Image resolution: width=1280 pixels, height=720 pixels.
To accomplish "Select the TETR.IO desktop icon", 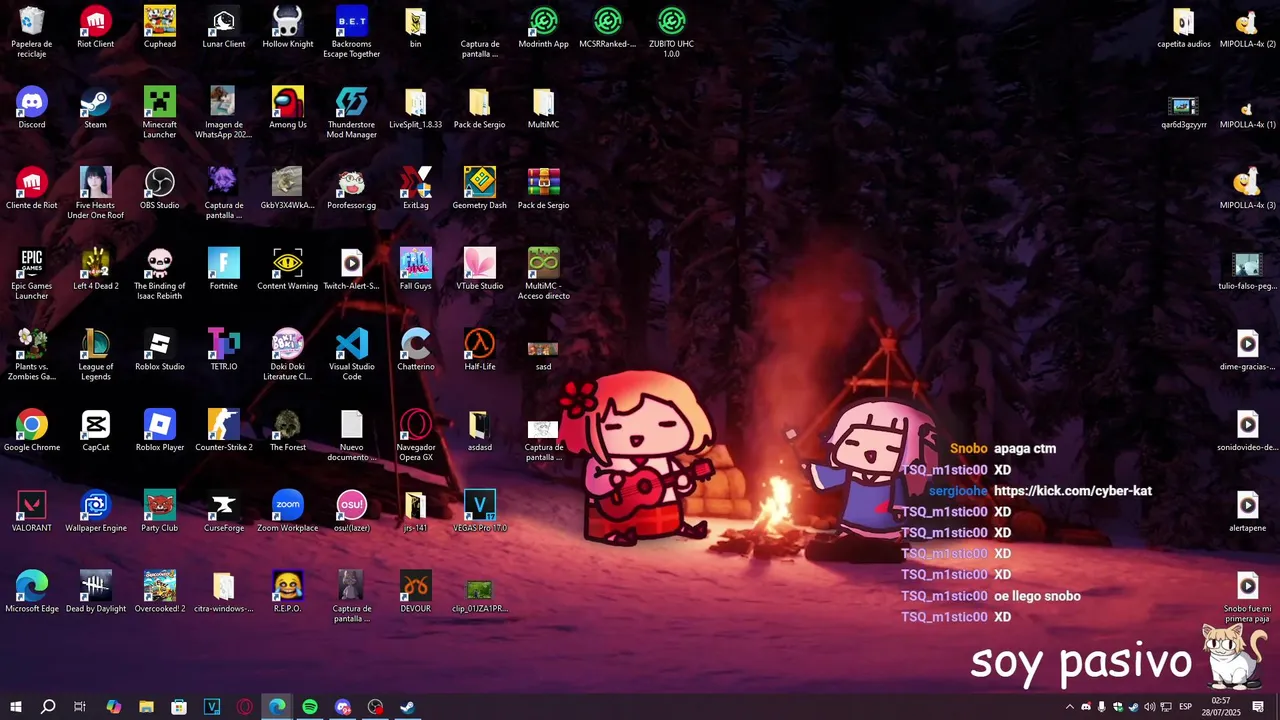I will pos(224,351).
